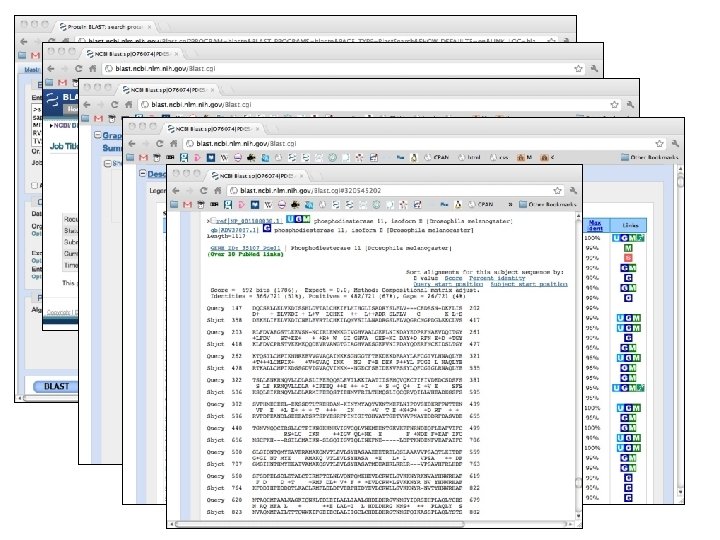Sort alignments by Query start position
Screen dimensions: 720x540
click(x=448, y=284)
